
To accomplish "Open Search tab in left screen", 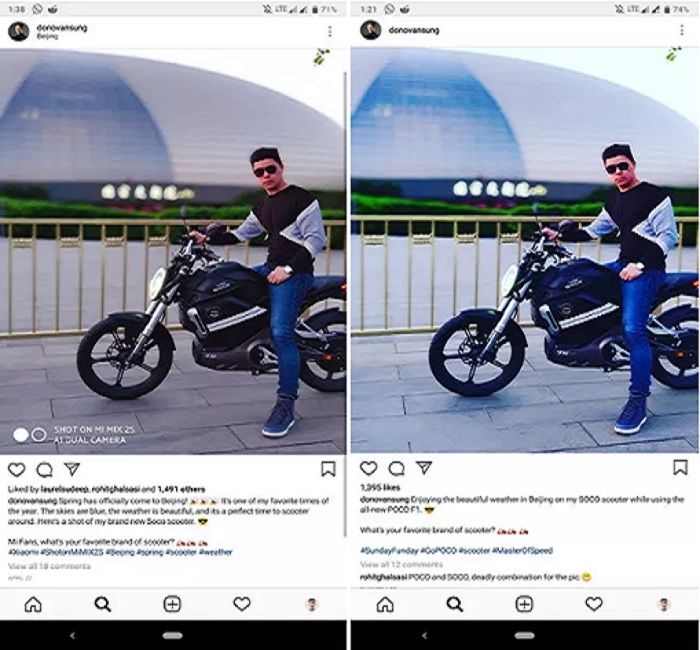I will pos(103,604).
